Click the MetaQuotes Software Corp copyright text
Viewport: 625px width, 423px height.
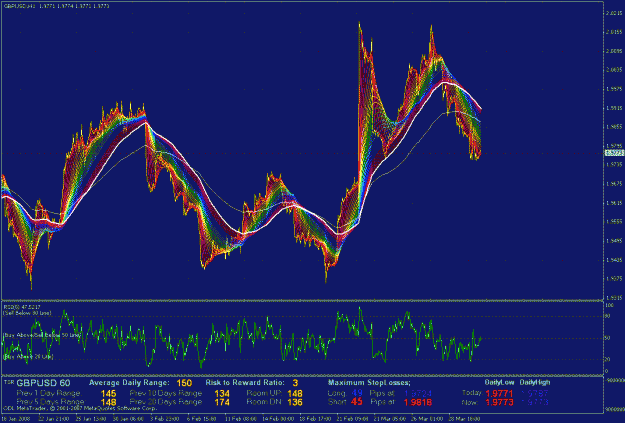(x=80, y=409)
